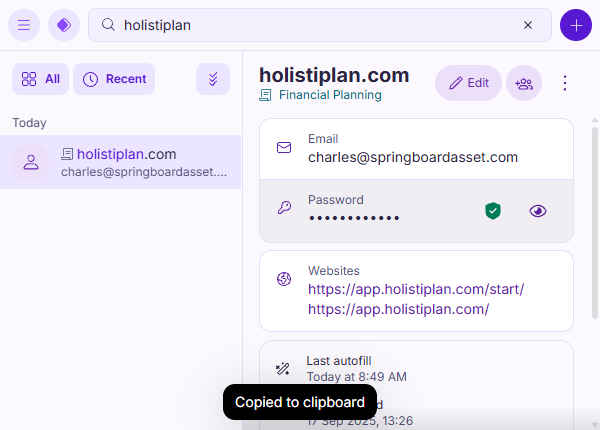Clear the holistiplan search text
Image resolution: width=600 pixels, height=430 pixels.
[x=528, y=25]
